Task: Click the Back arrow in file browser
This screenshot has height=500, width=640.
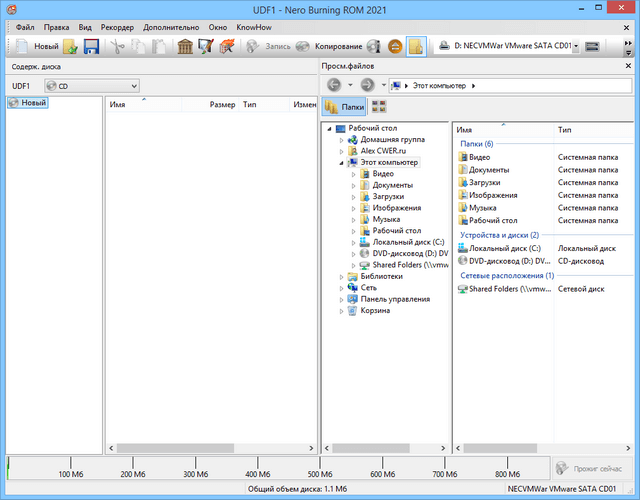Action: [334, 85]
